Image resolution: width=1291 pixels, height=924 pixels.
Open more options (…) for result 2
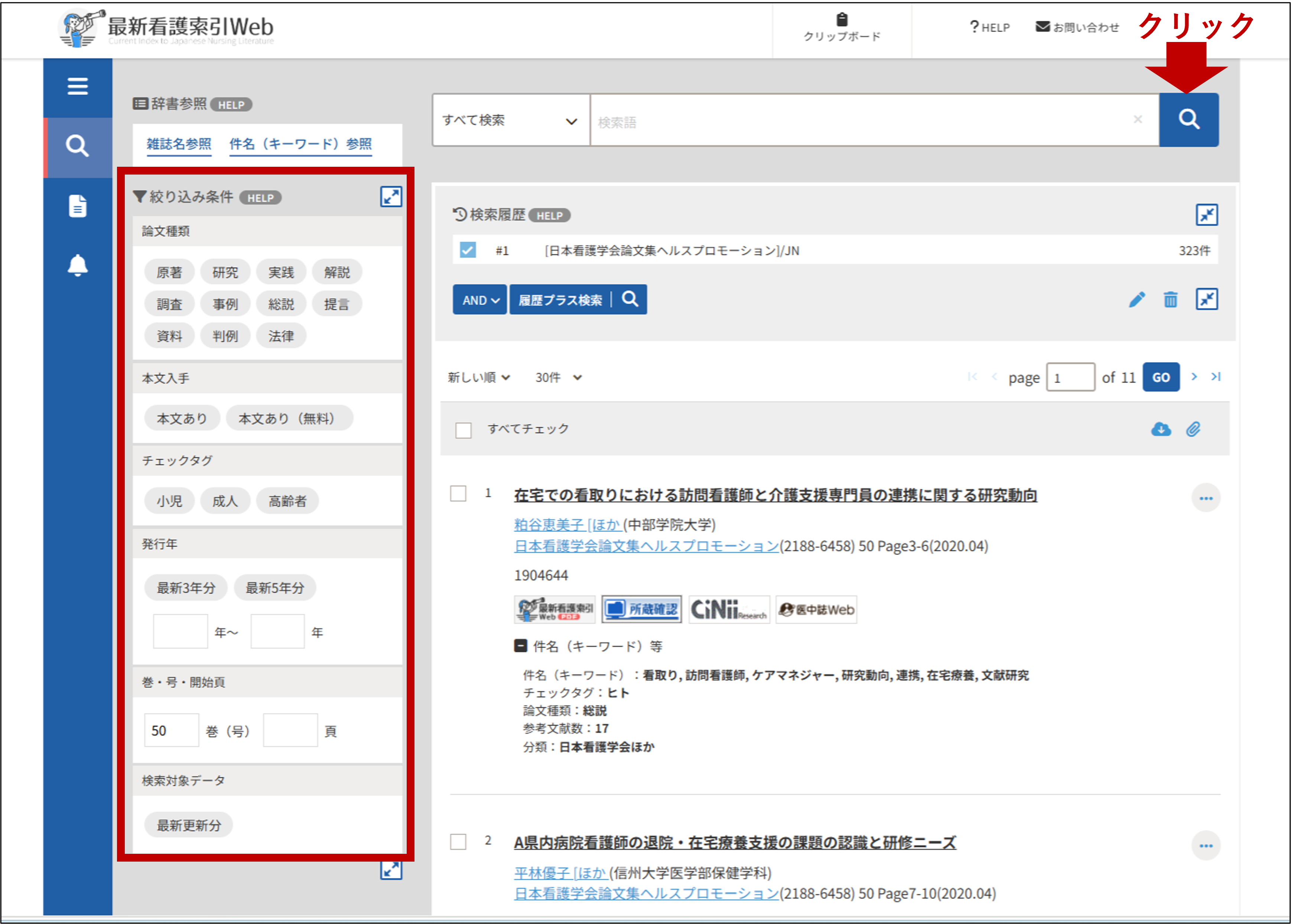point(1206,846)
